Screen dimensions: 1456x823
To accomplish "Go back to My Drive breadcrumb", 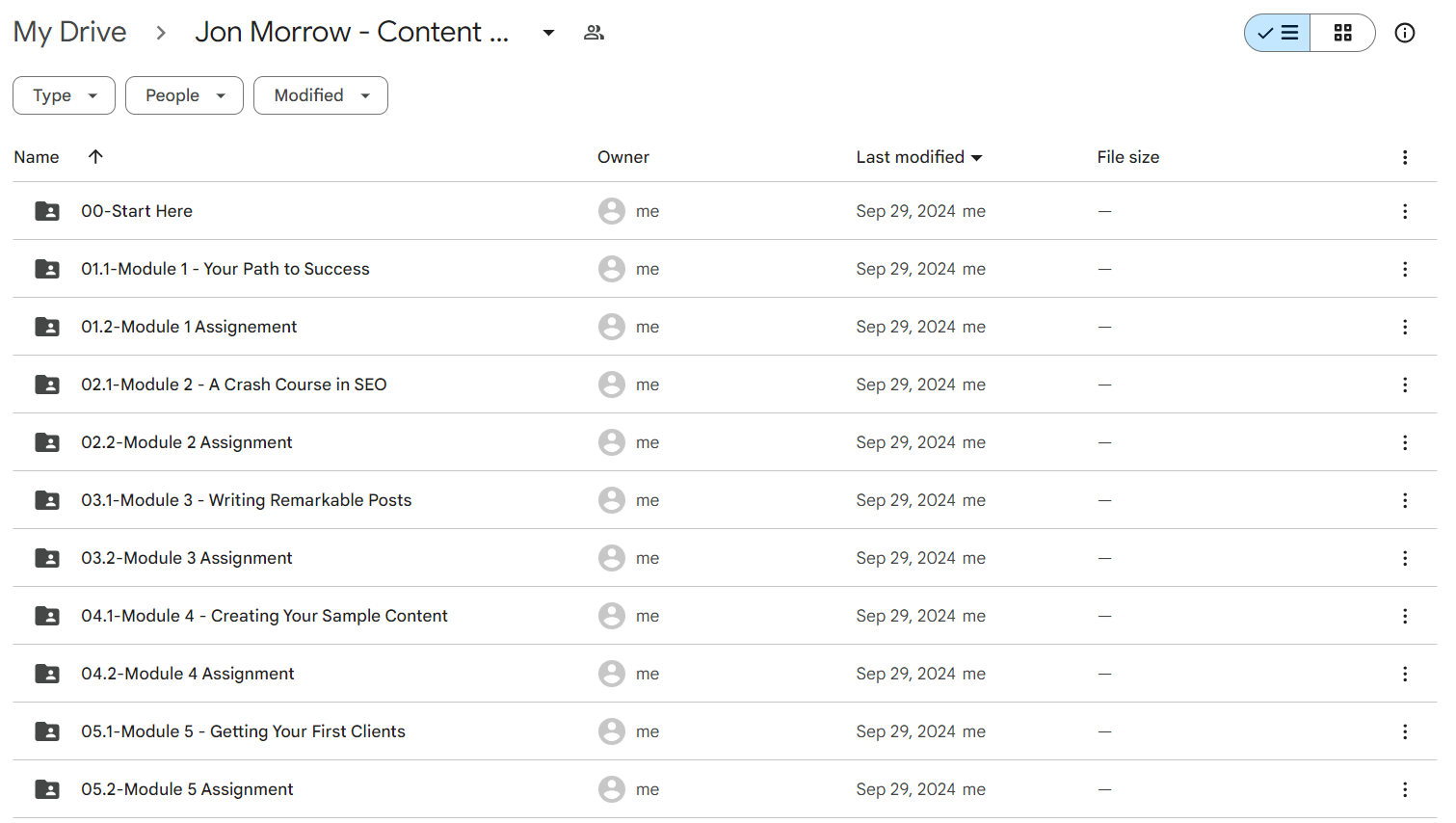I will 69,32.
